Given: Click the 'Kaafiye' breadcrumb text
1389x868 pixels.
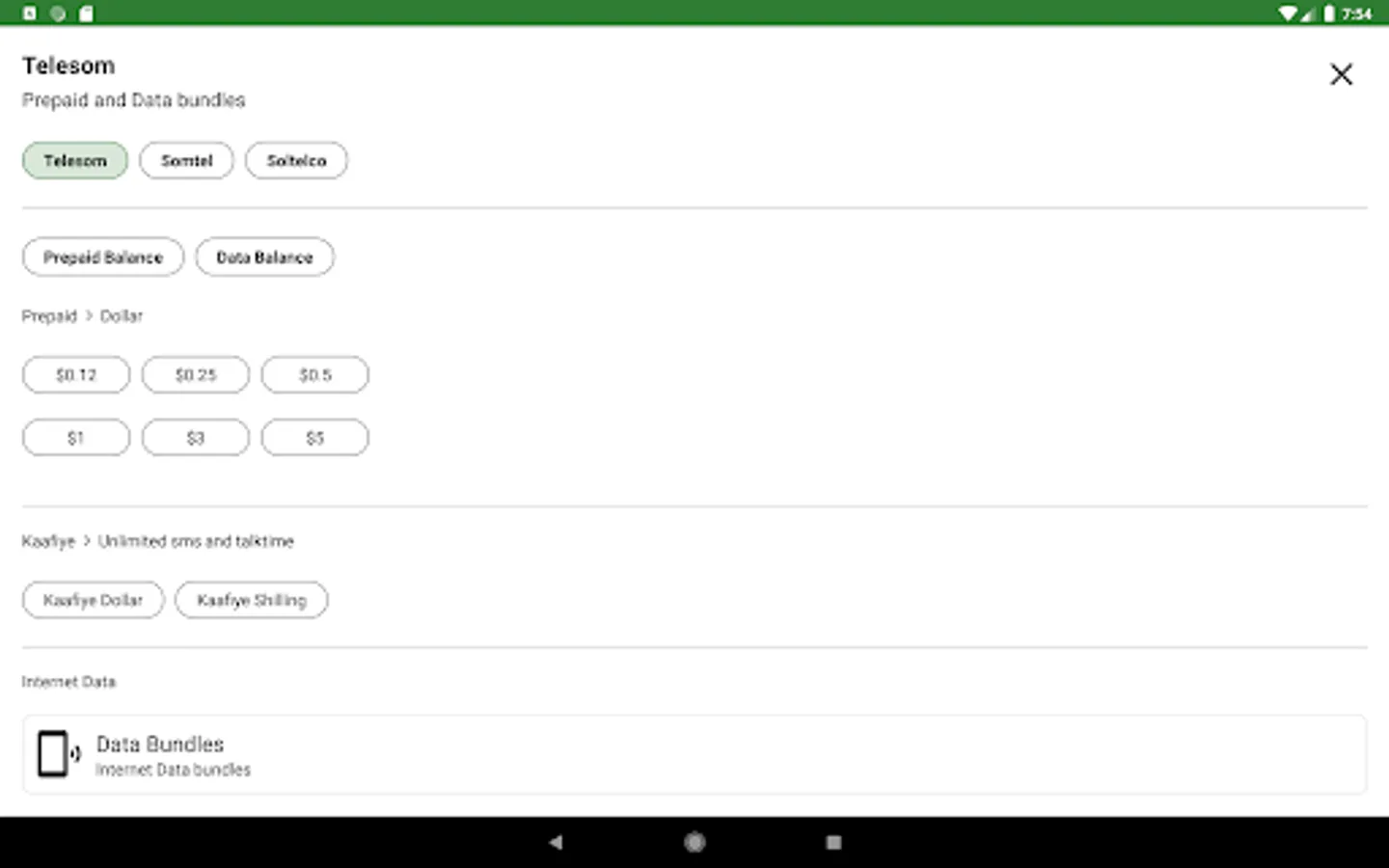Looking at the screenshot, I should click(48, 542).
